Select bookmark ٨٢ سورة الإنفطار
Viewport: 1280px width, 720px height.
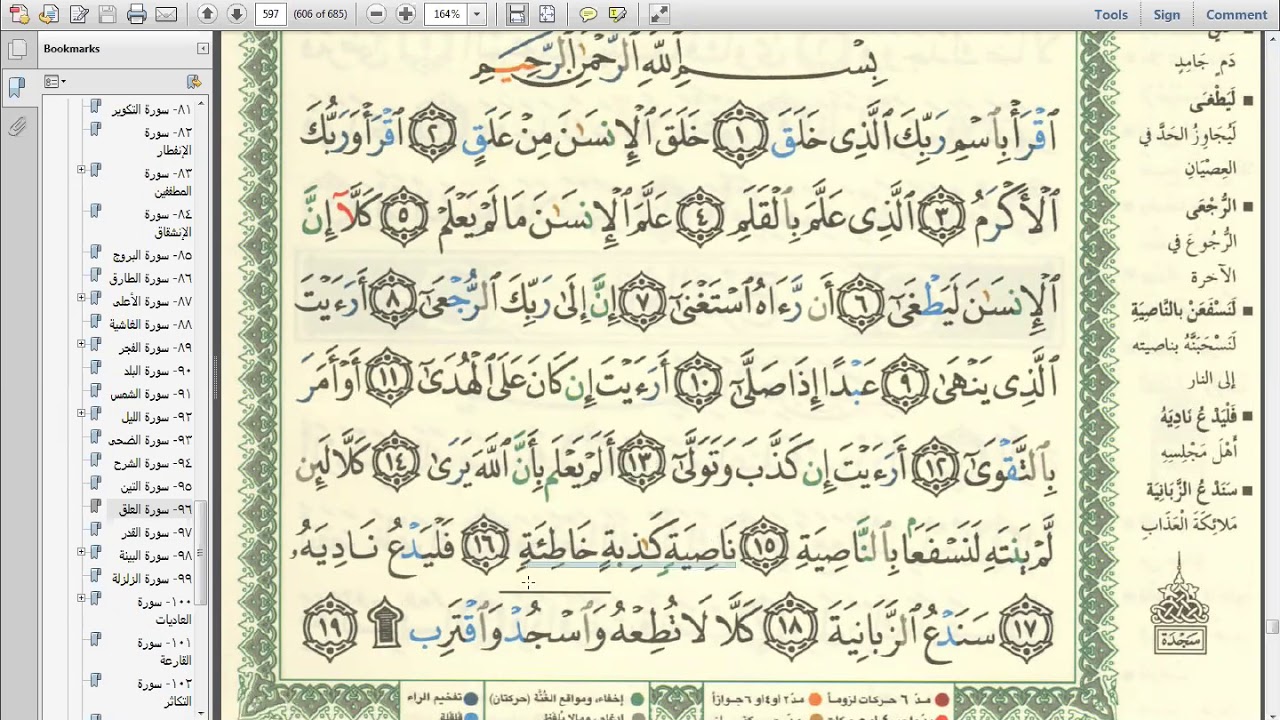(166, 141)
